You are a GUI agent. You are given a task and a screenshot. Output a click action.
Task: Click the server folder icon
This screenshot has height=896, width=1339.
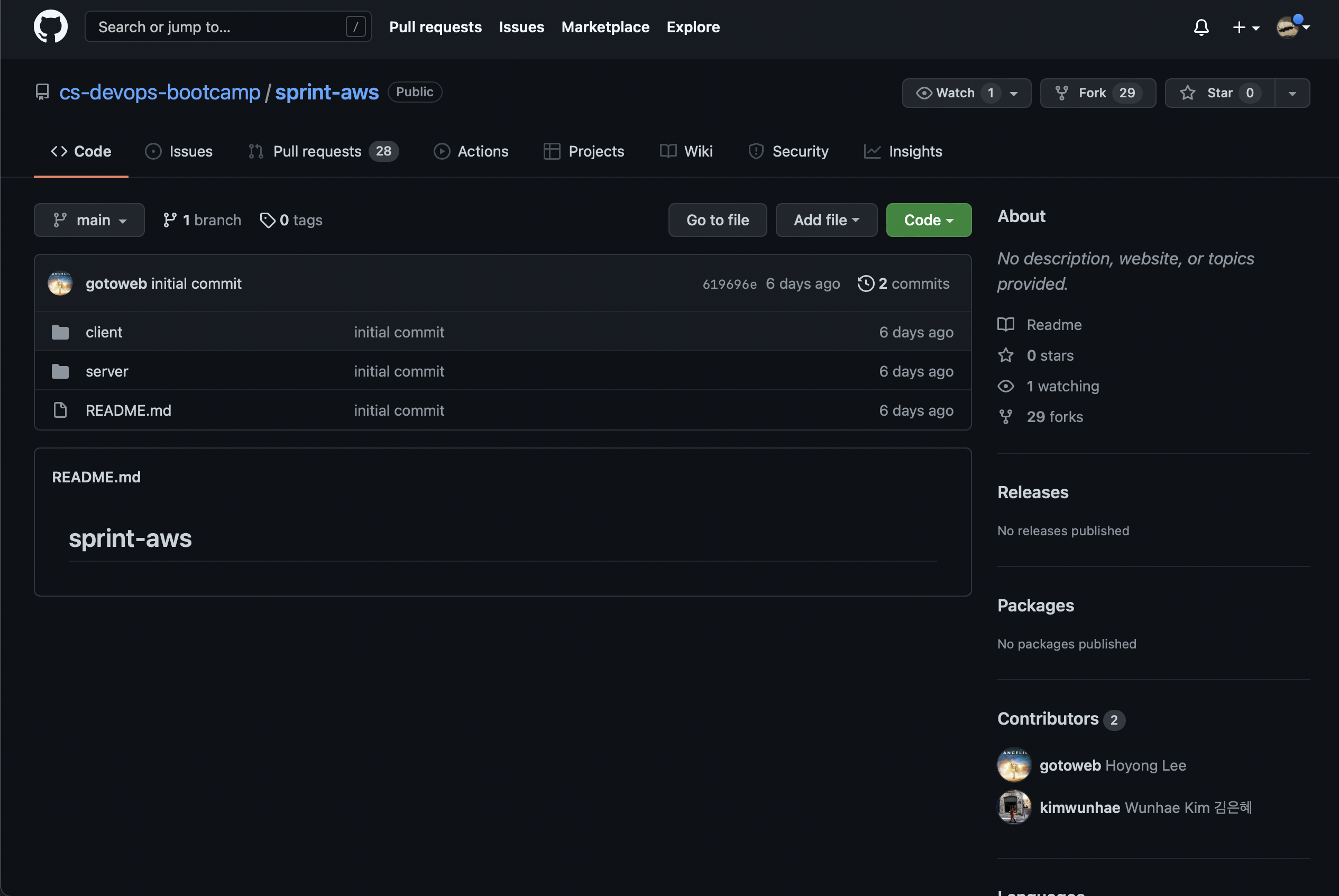point(60,371)
